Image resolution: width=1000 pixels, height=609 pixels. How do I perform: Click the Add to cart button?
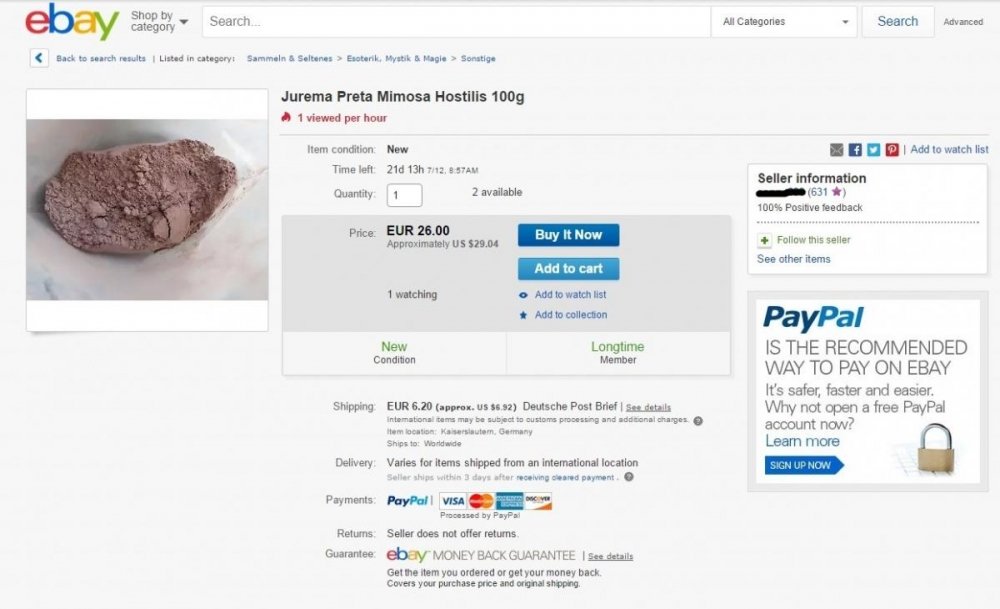568,268
